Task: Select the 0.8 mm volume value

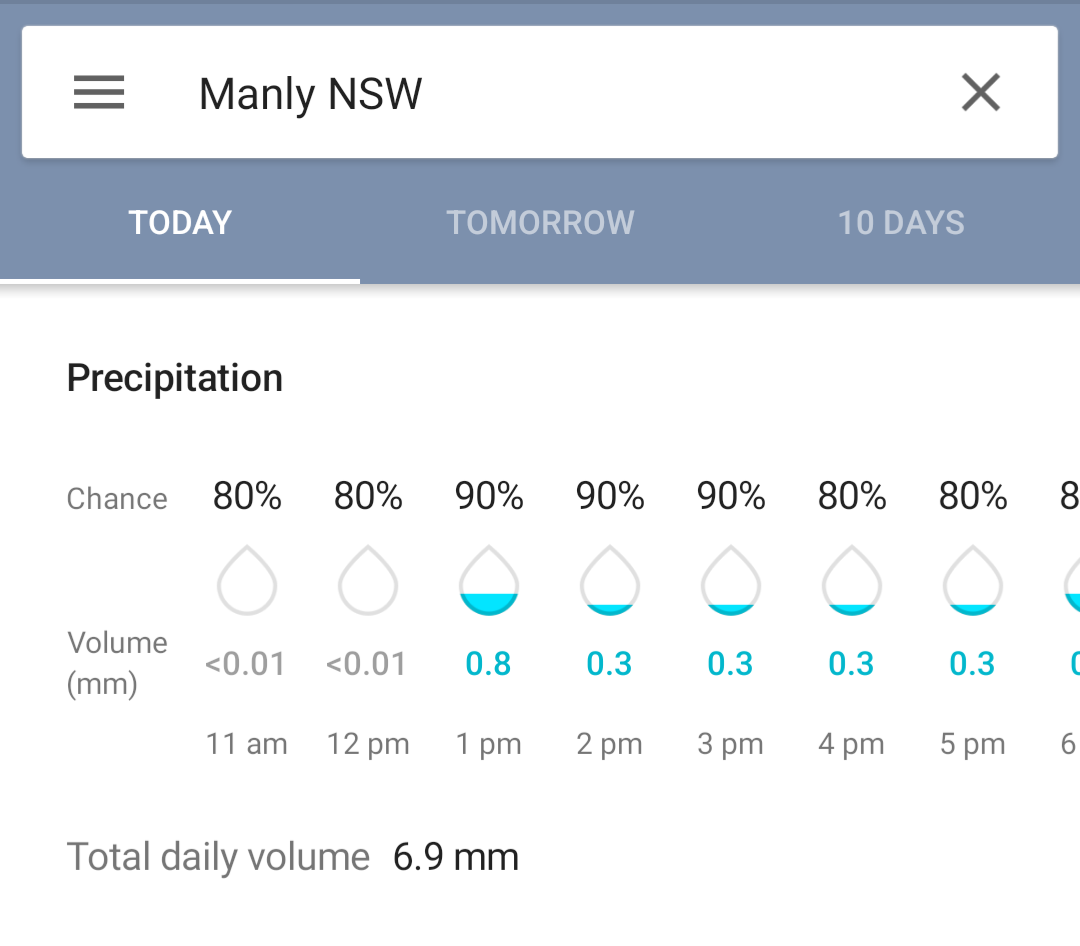Action: coord(488,664)
